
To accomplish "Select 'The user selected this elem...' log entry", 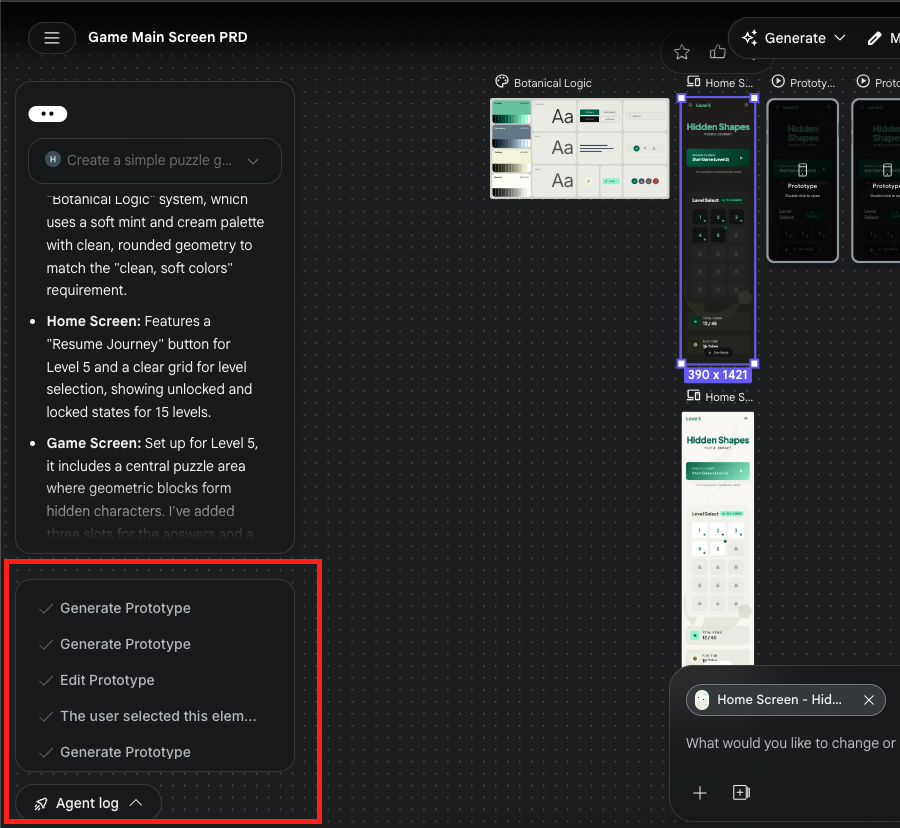I will 157,716.
